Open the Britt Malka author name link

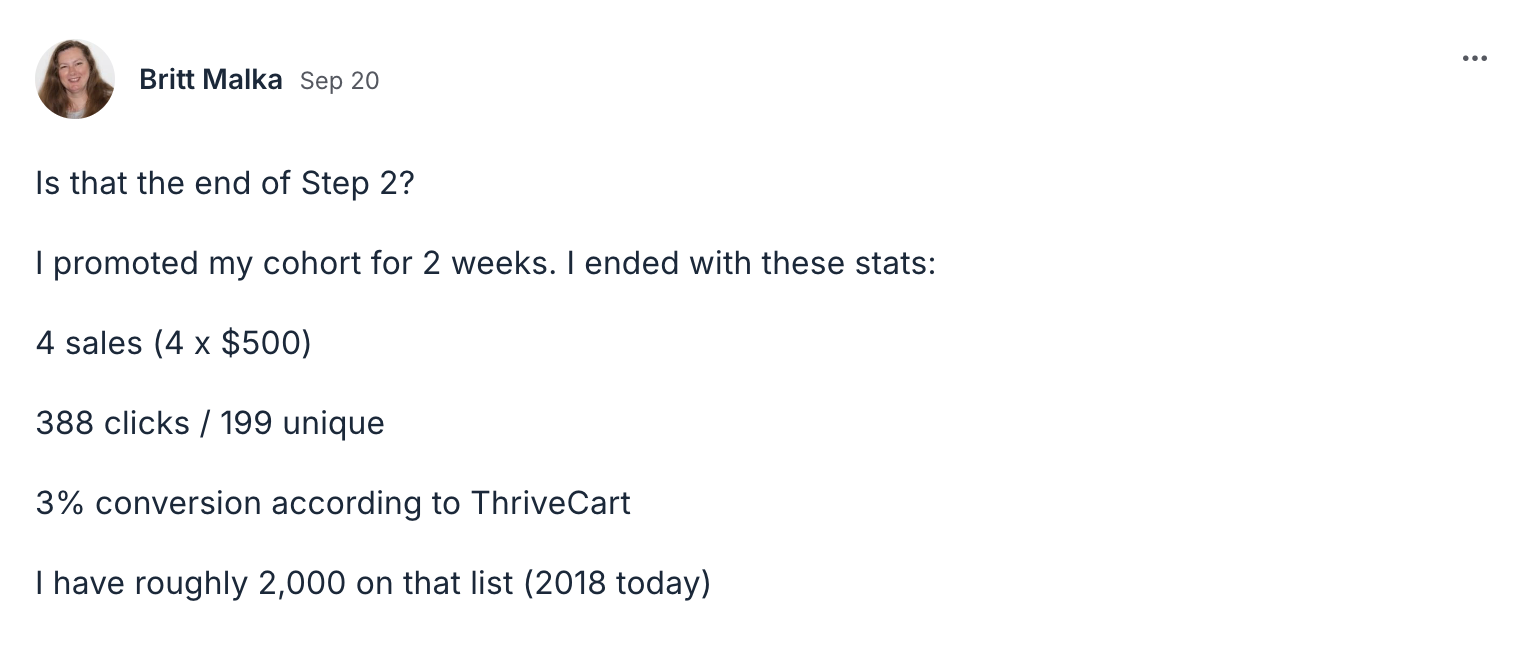[x=211, y=80]
